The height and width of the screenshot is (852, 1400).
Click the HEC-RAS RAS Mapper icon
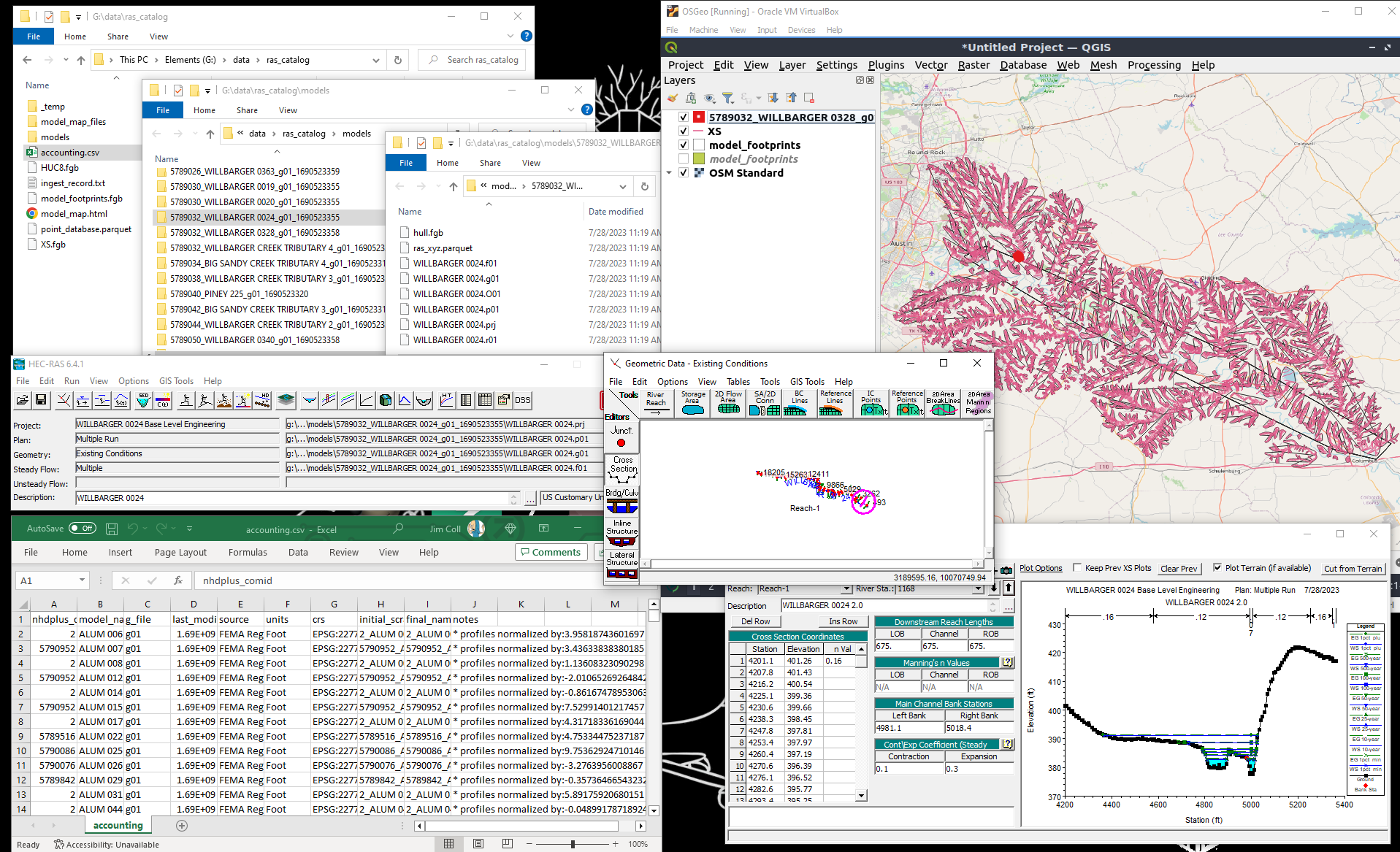286,400
